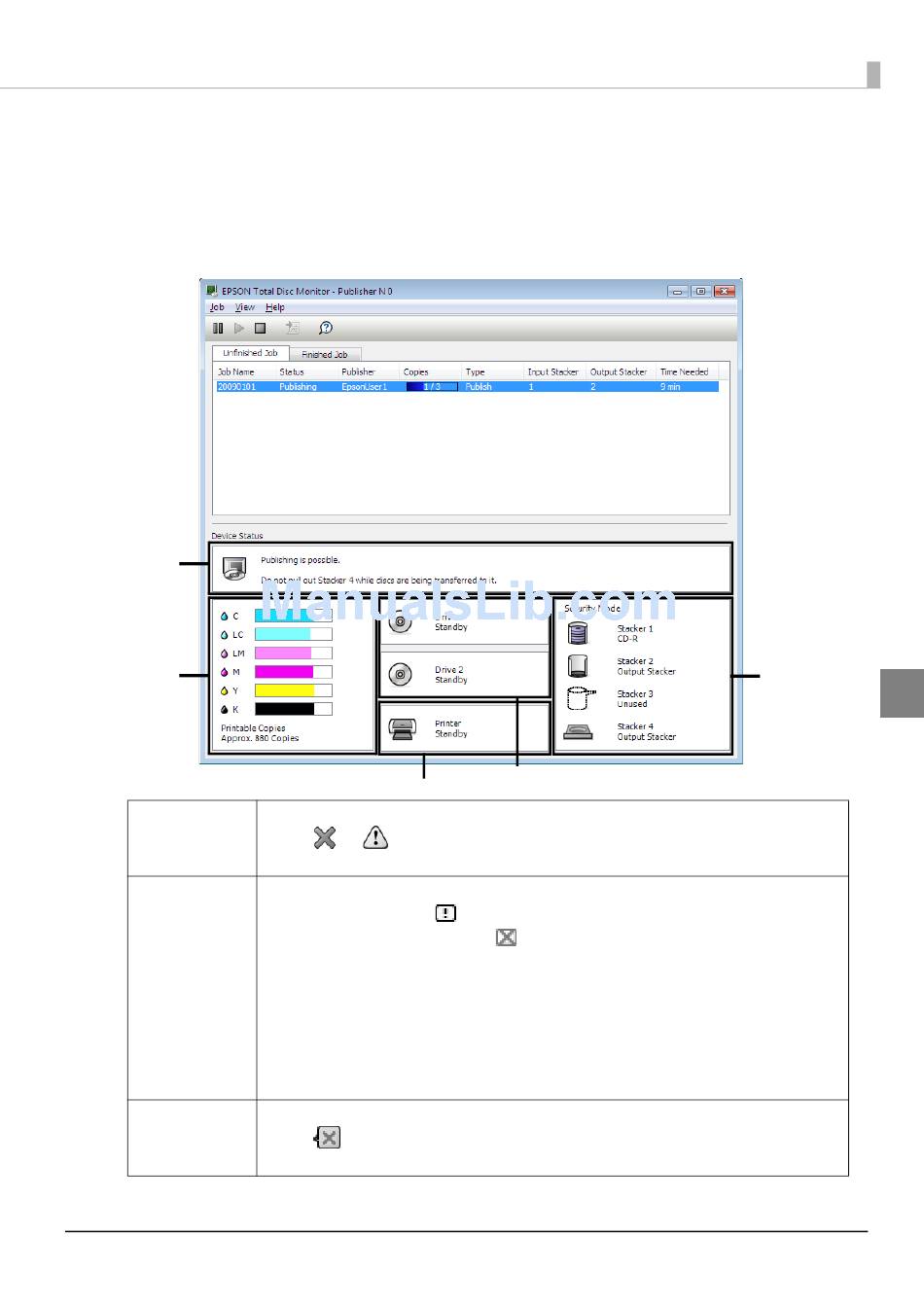Sort by the Job Name column header
The width and height of the screenshot is (924, 1307).
point(236,372)
